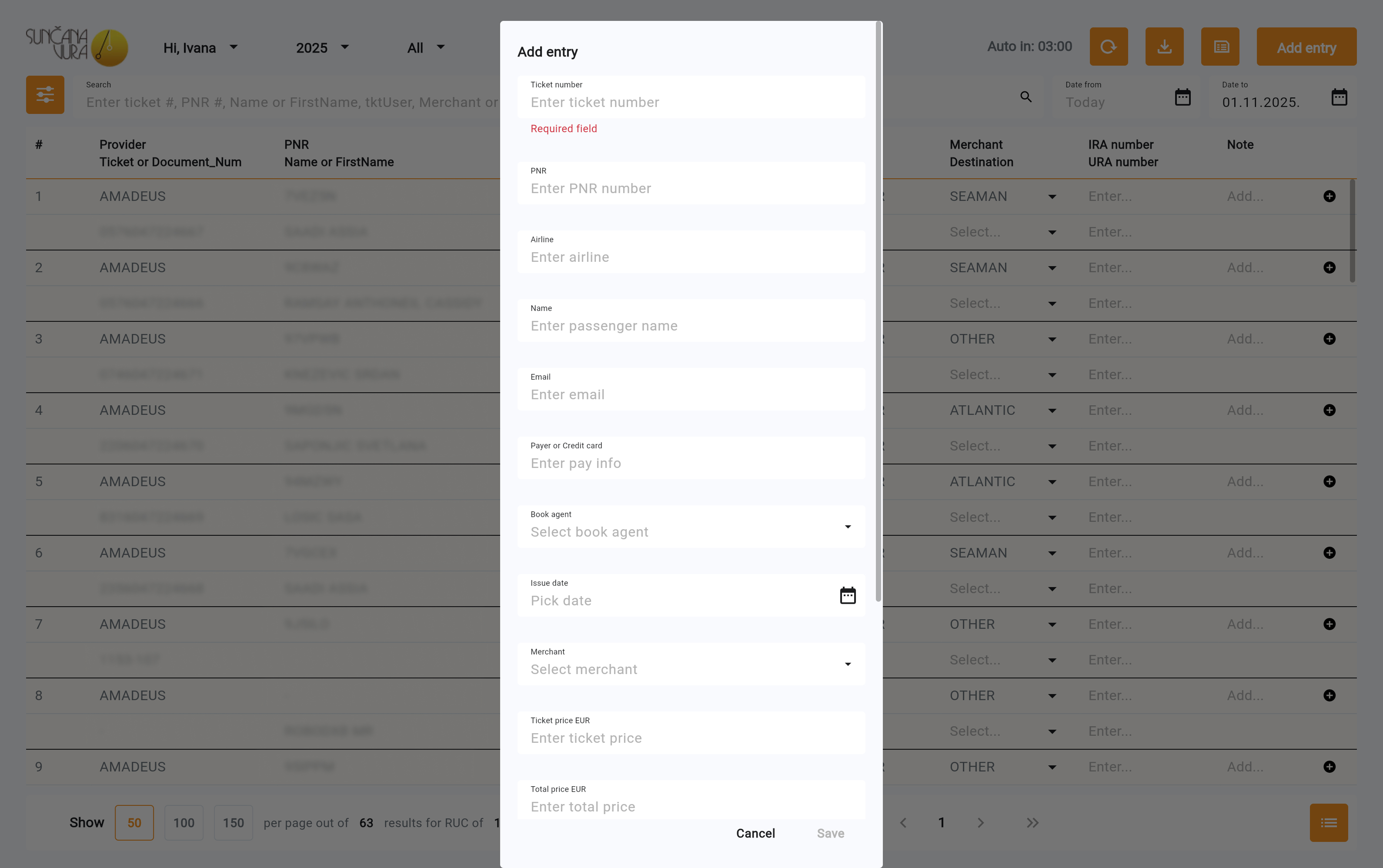Viewport: 1383px width, 868px height.
Task: Show 150 results per page
Action: [x=233, y=823]
